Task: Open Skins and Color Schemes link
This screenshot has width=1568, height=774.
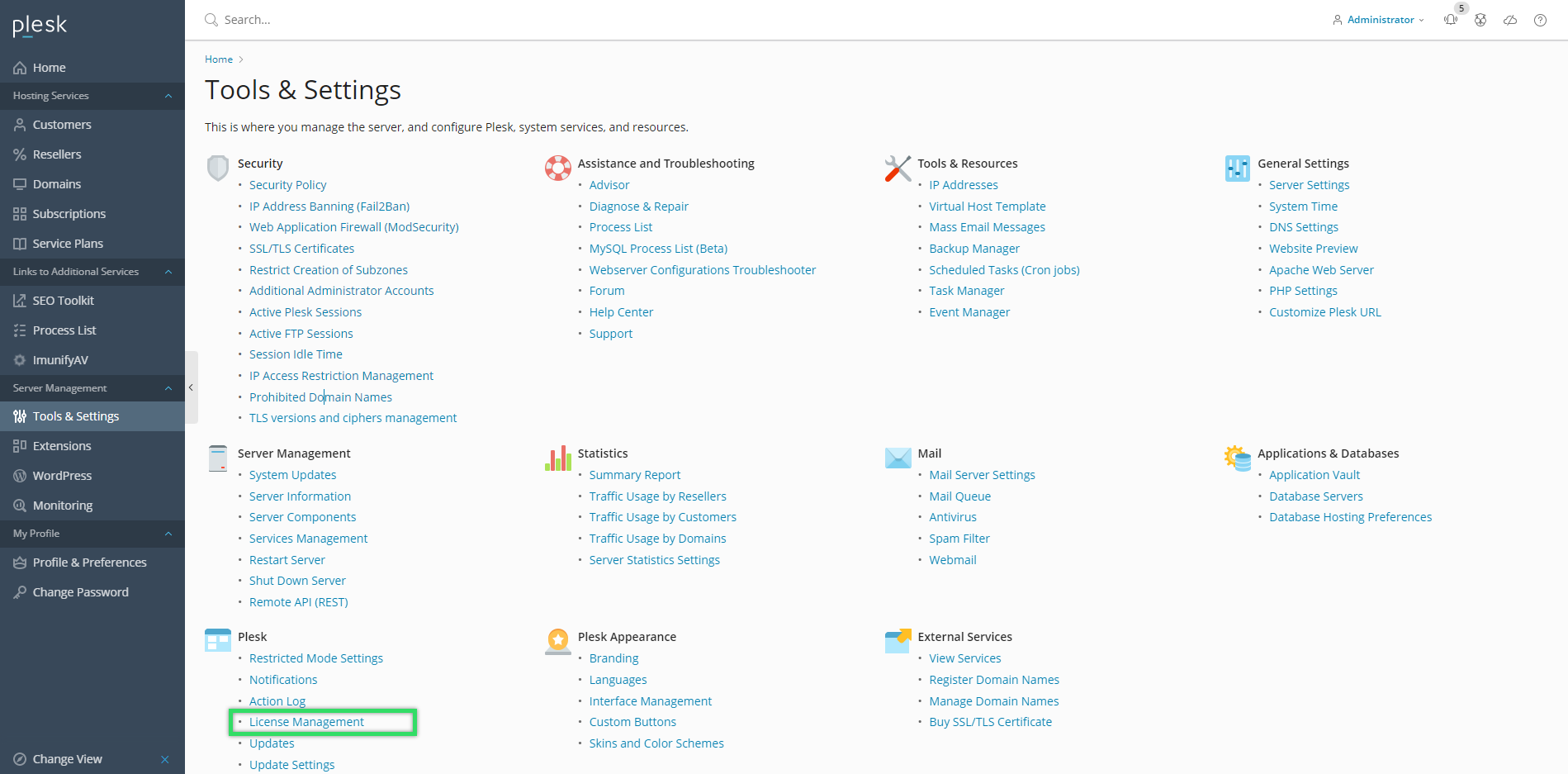Action: click(x=656, y=743)
